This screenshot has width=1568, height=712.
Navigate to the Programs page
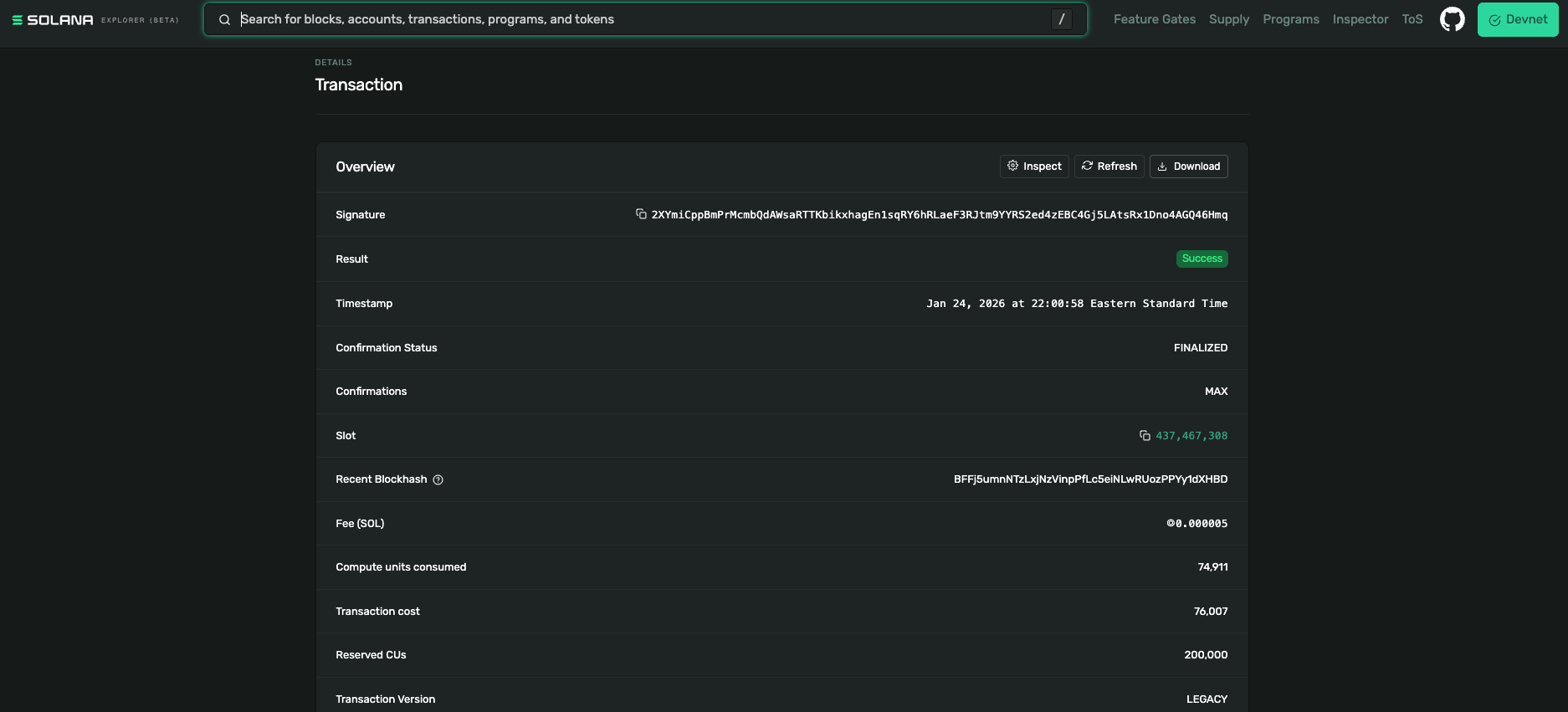[x=1290, y=19]
